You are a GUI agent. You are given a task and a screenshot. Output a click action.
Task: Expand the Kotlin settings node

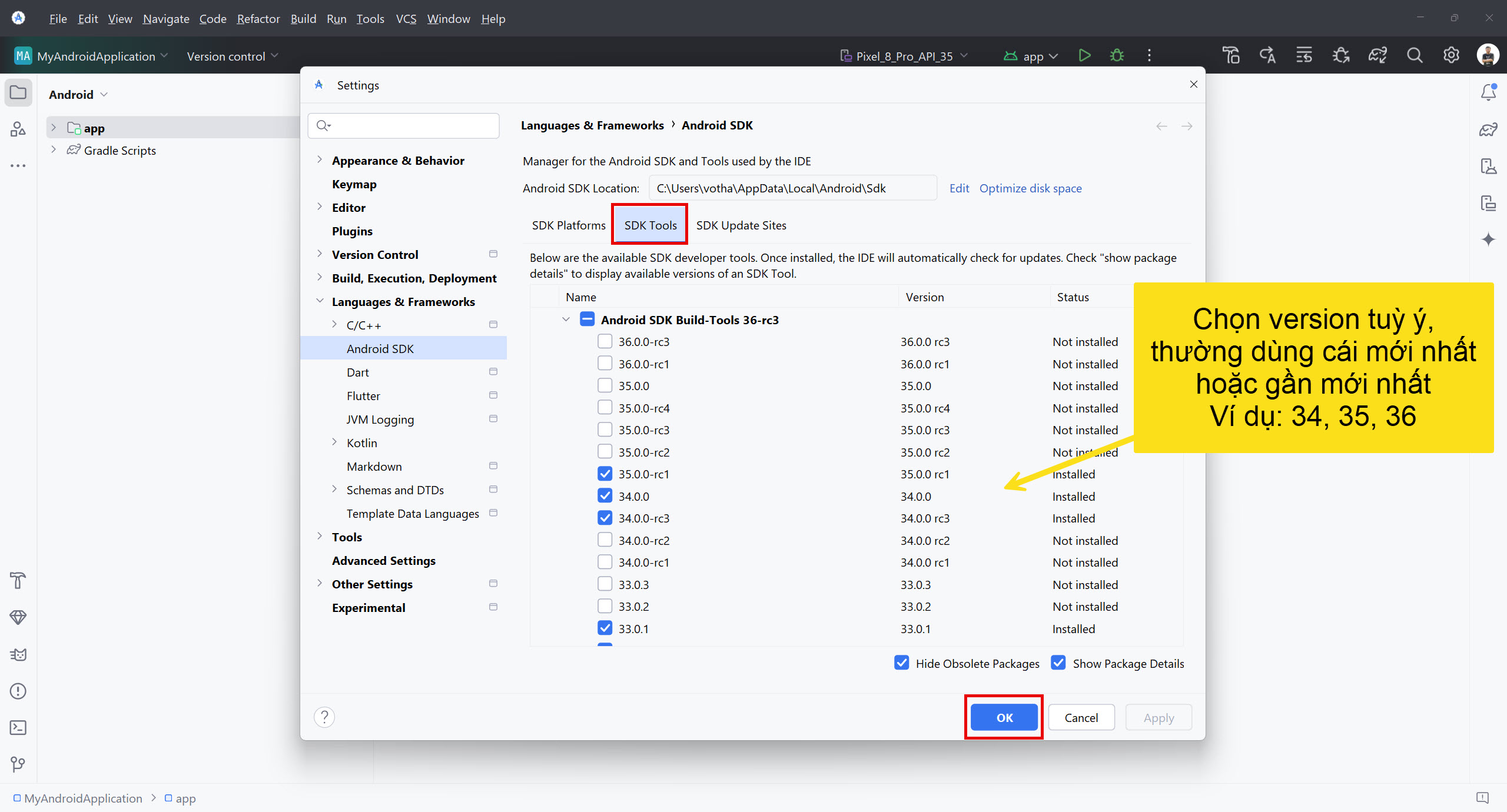334,442
